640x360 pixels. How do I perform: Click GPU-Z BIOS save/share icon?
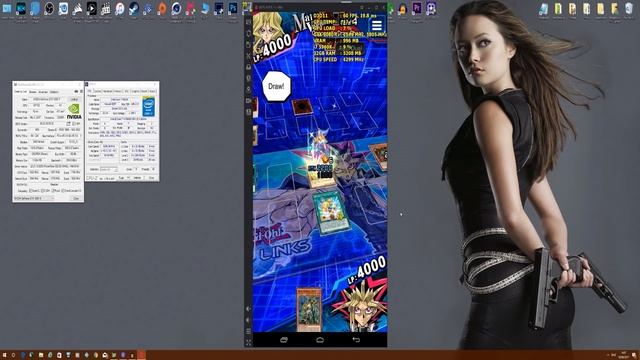point(69,124)
